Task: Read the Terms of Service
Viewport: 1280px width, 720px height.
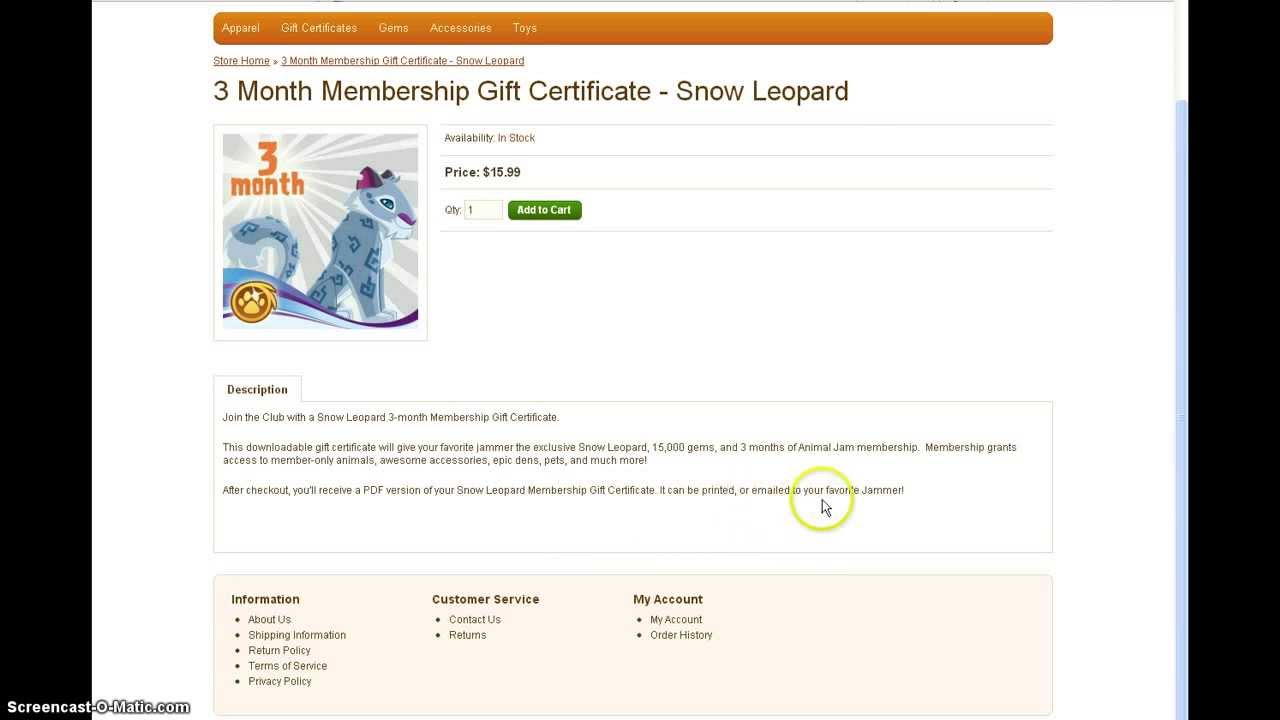Action: [288, 666]
